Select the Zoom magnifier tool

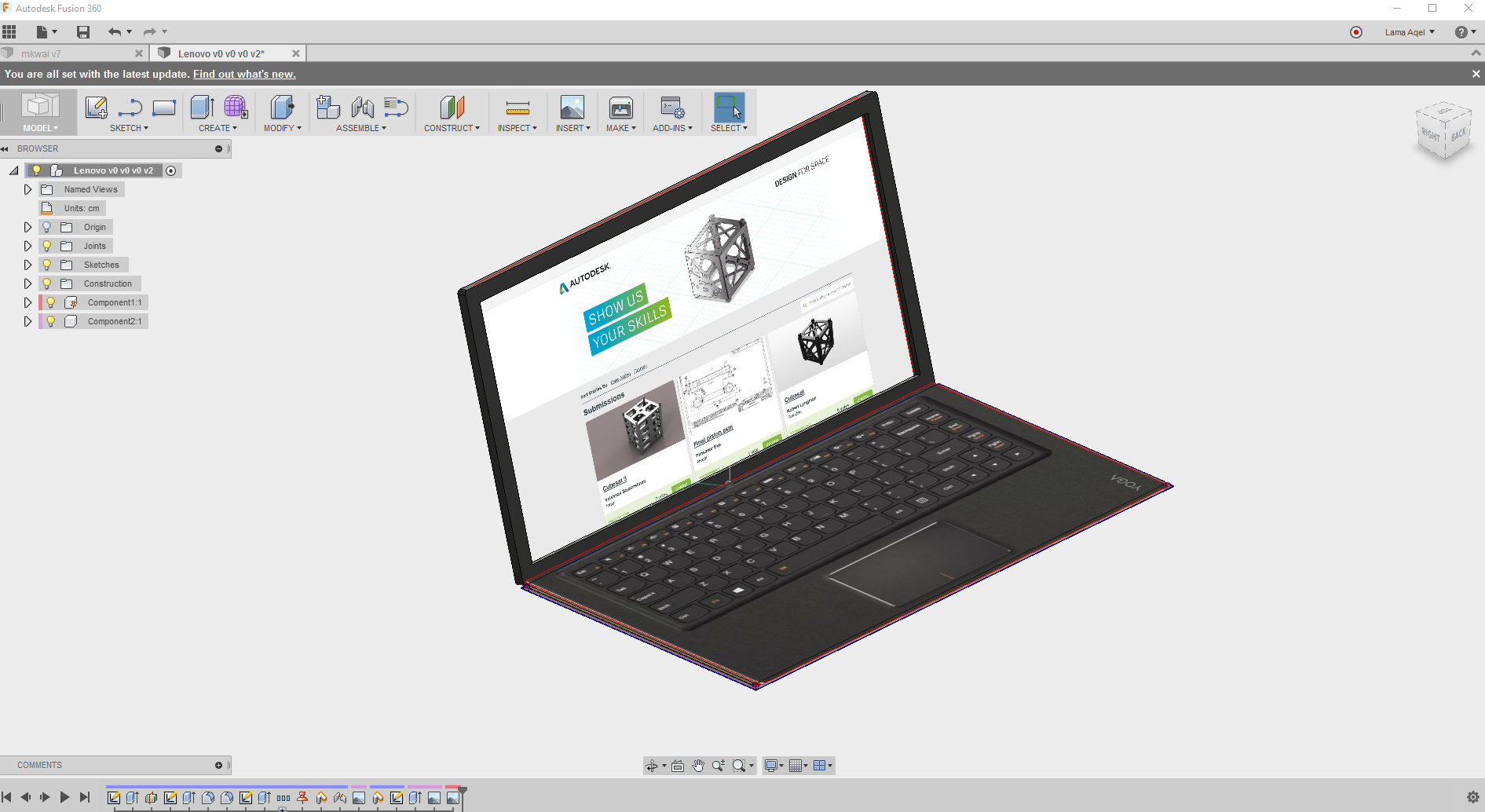click(719, 766)
